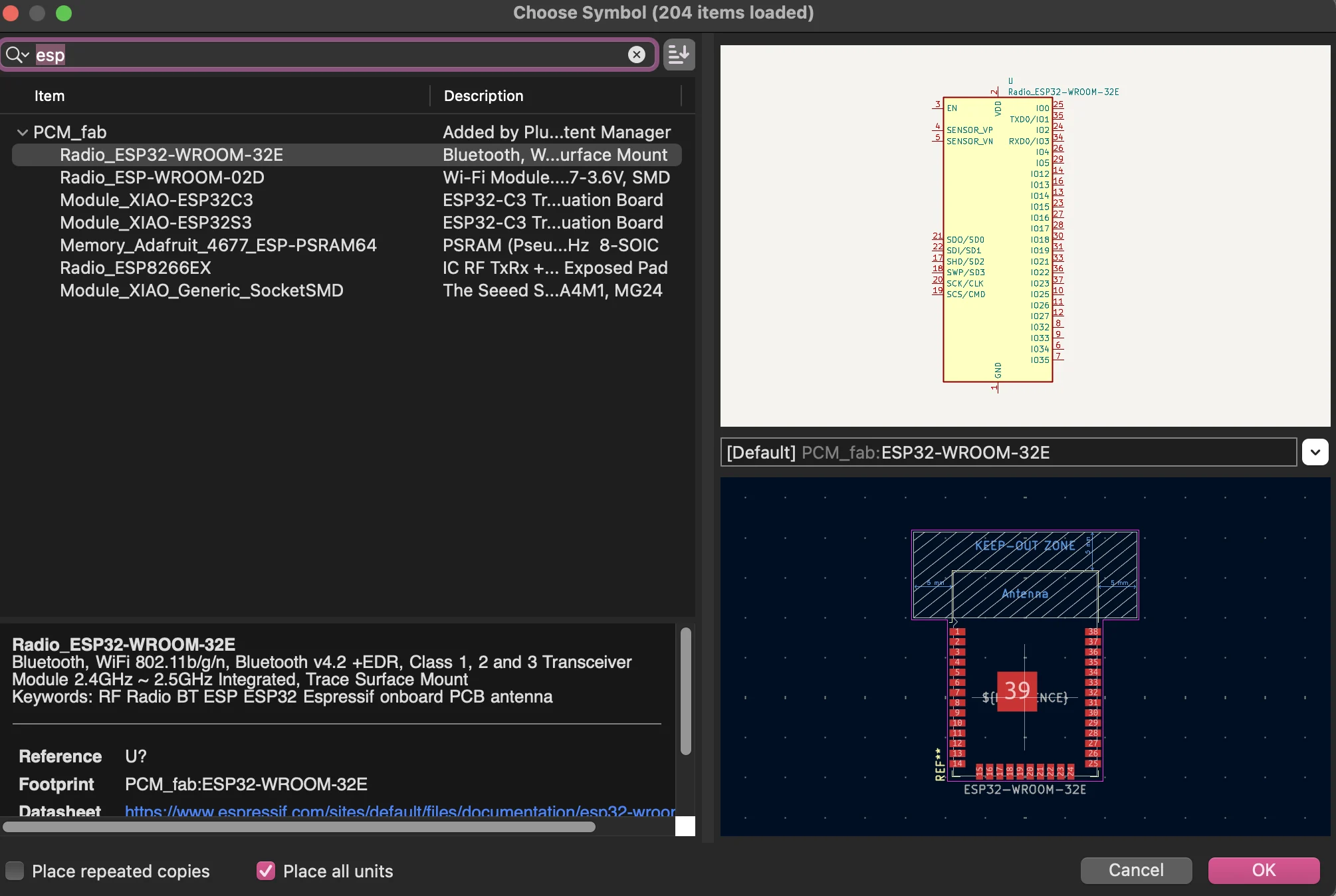
Task: Open the sort options button
Action: pos(679,55)
